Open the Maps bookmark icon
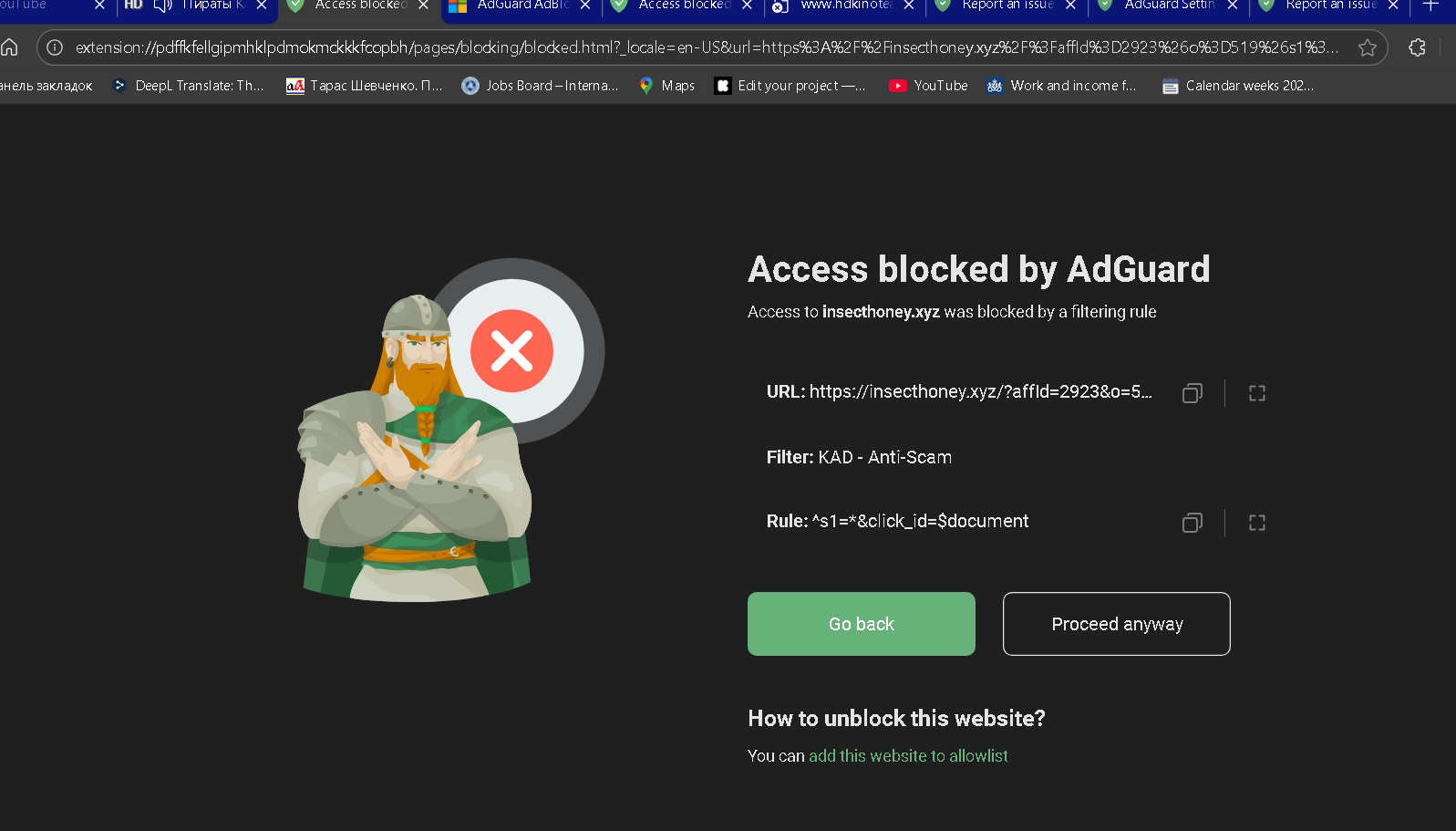The width and height of the screenshot is (1456, 831). 647,86
